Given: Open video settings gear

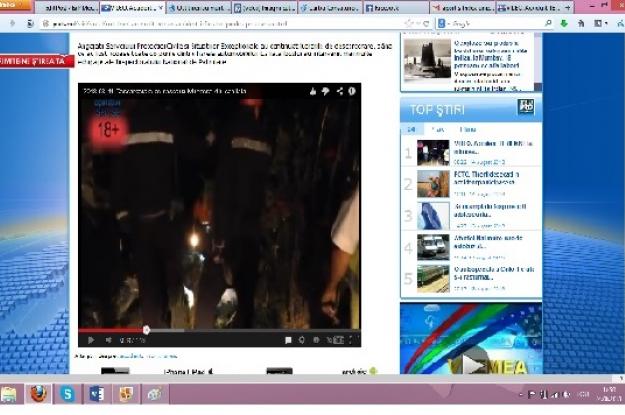Looking at the screenshot, I should 302,340.
